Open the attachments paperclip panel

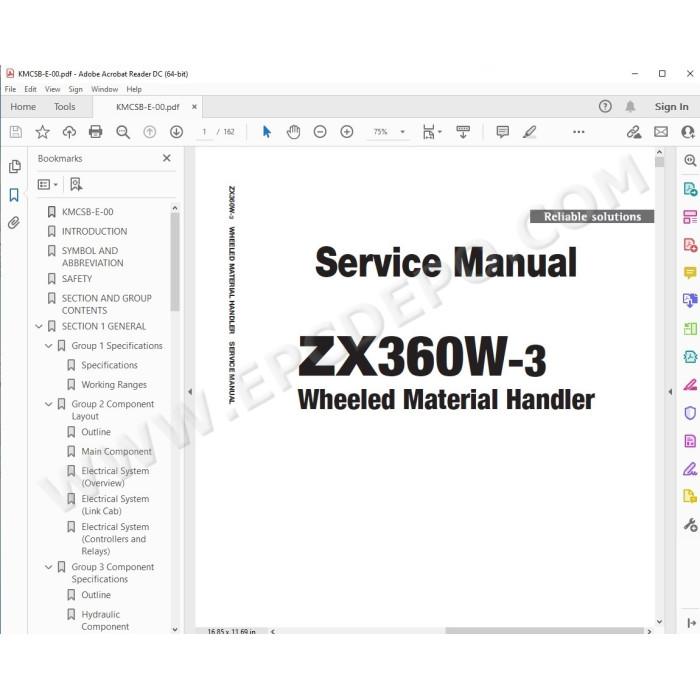(14, 222)
